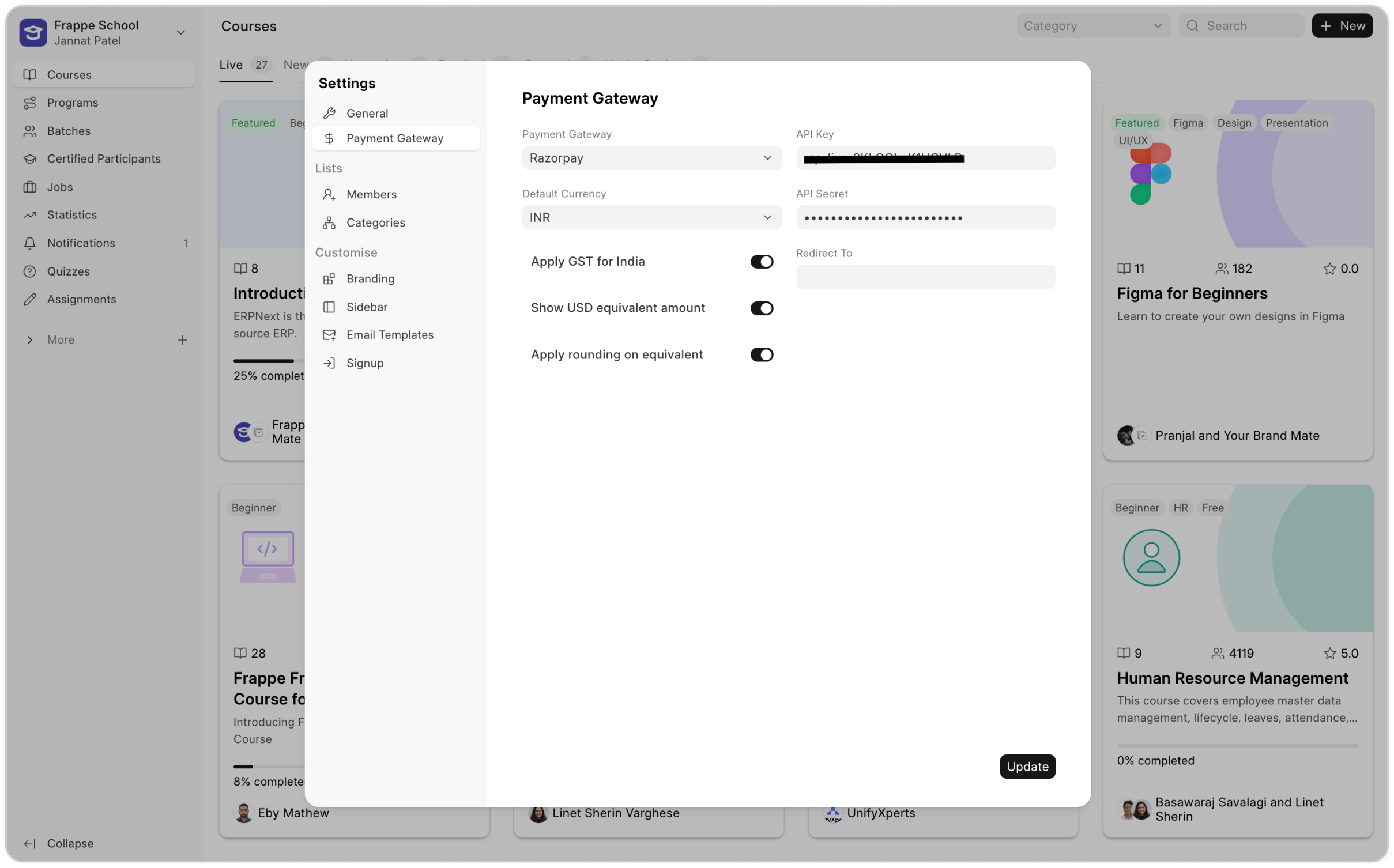This screenshot has width=1394, height=868.
Task: Open the INR default currency dropdown
Action: pyautogui.click(x=651, y=218)
